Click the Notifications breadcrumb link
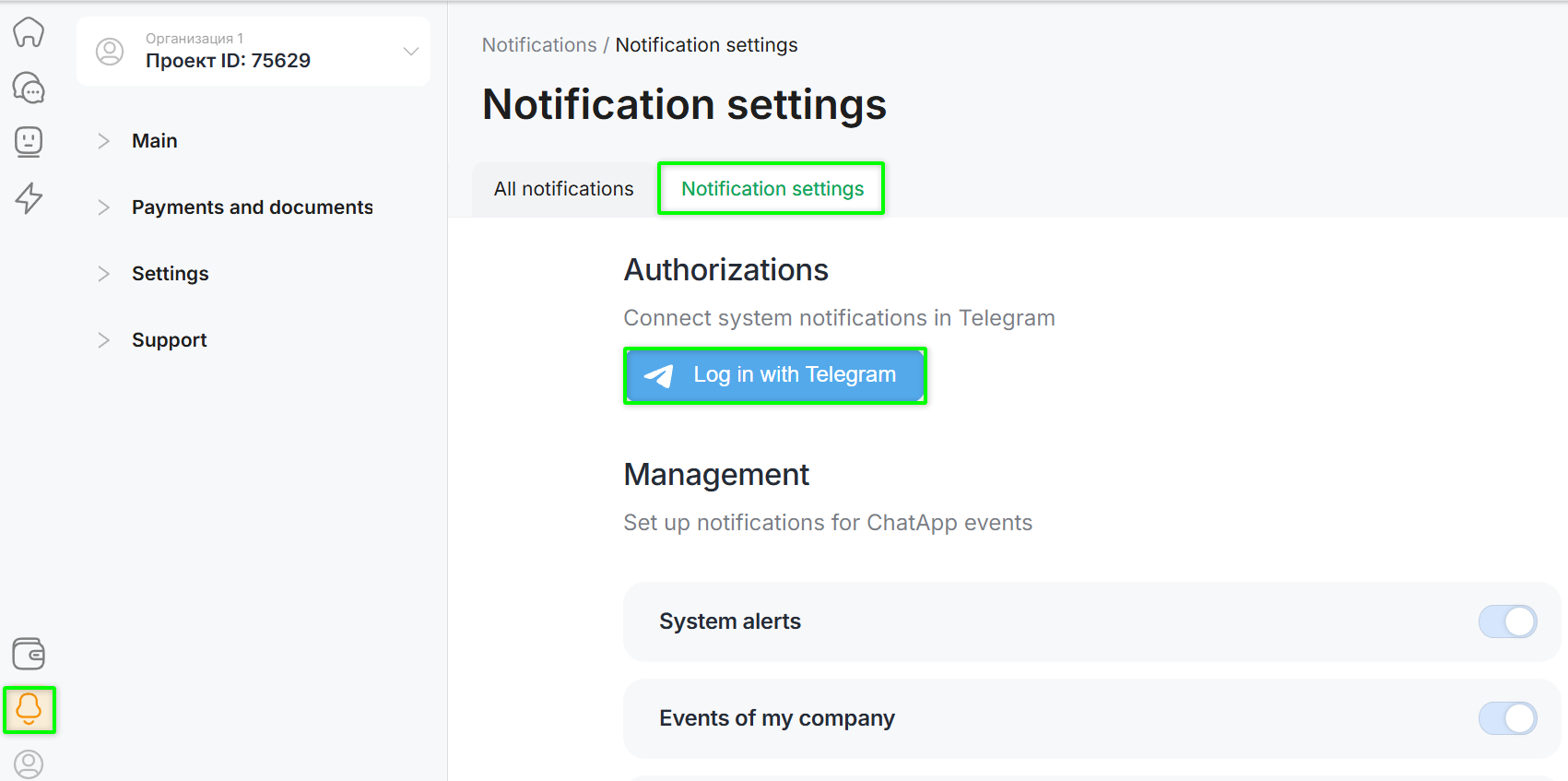The width and height of the screenshot is (1568, 781). pos(539,45)
